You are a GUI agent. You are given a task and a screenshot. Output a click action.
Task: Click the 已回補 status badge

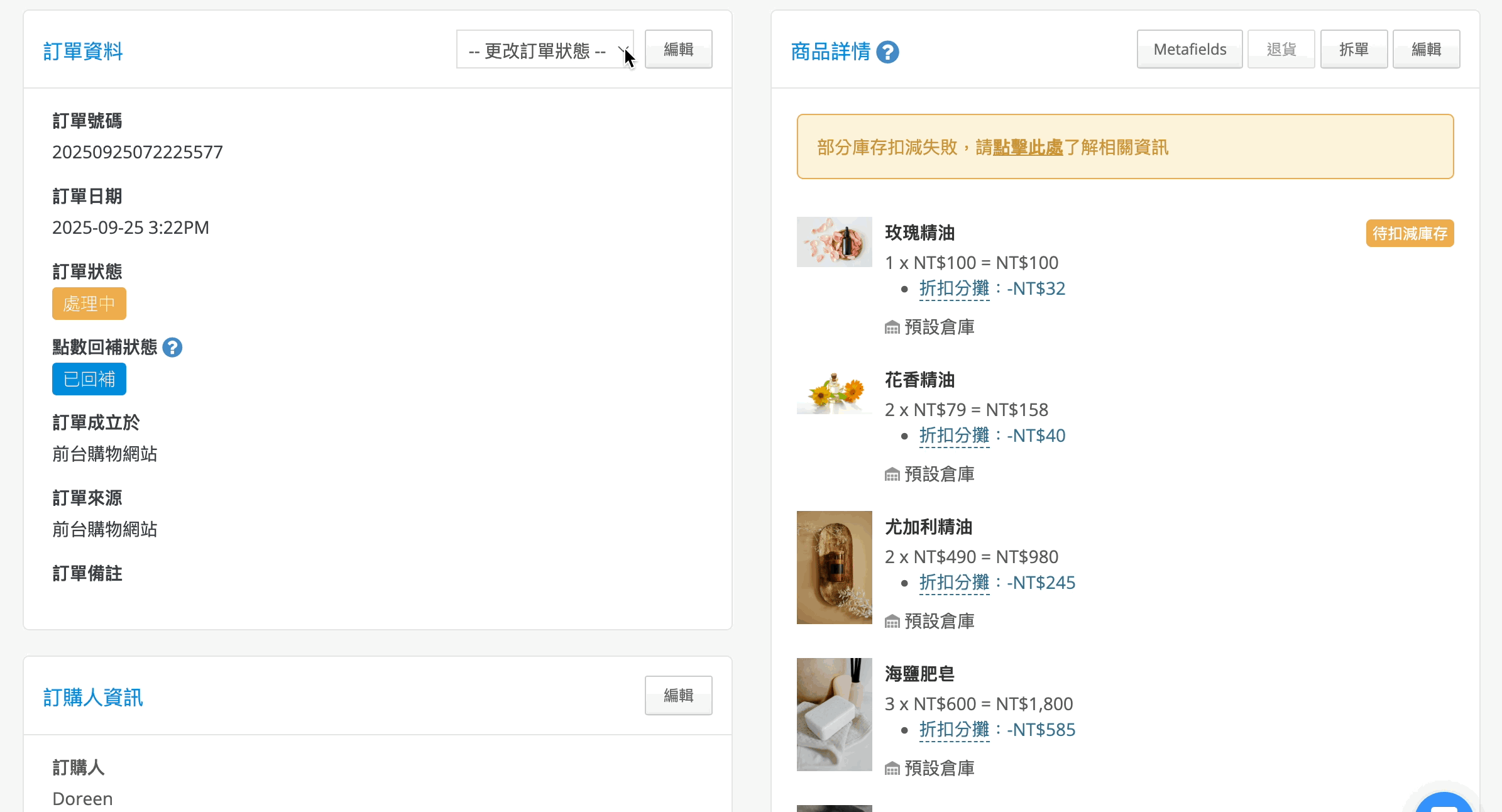[89, 379]
